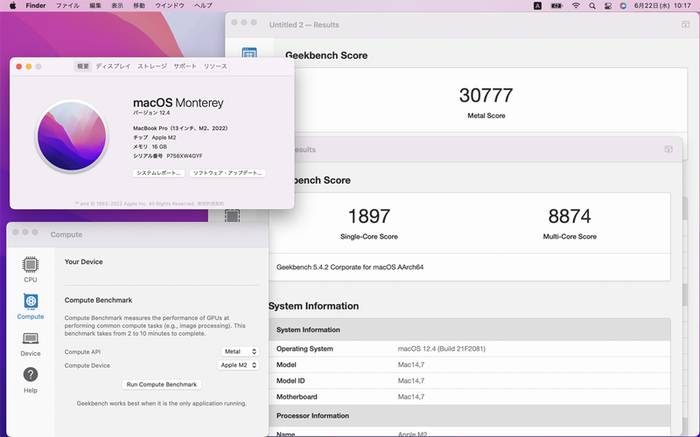Image resolution: width=700 pixels, height=437 pixels.
Task: Click the Model ID row Mac14,7 value
Action: click(x=411, y=381)
